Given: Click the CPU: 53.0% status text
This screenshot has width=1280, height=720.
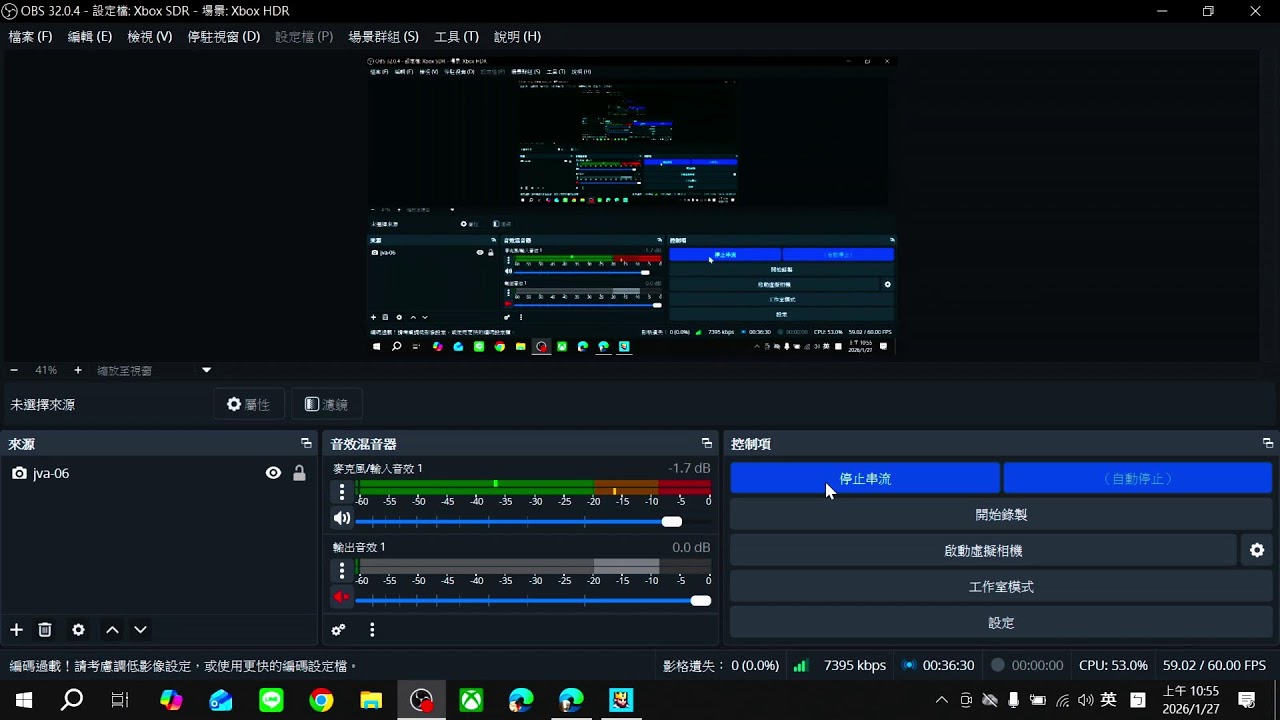Looking at the screenshot, I should click(1113, 665).
